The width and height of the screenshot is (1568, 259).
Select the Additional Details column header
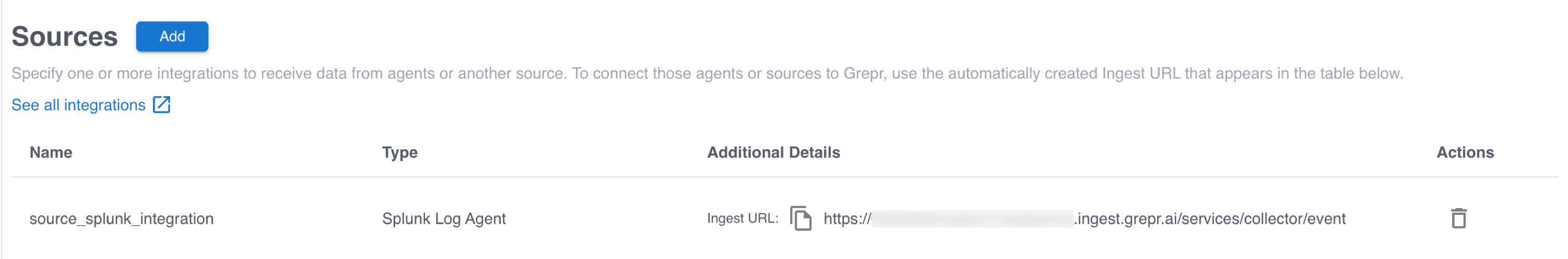tap(773, 152)
